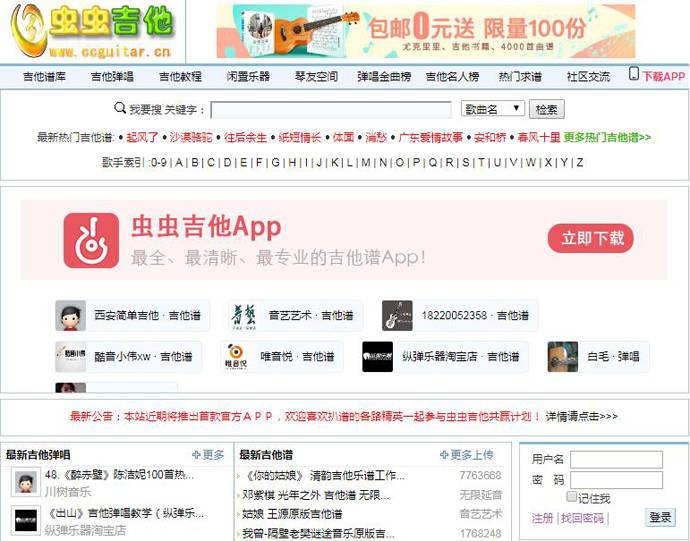
Task: Open 闲置乐器 menu
Action: click(x=248, y=77)
